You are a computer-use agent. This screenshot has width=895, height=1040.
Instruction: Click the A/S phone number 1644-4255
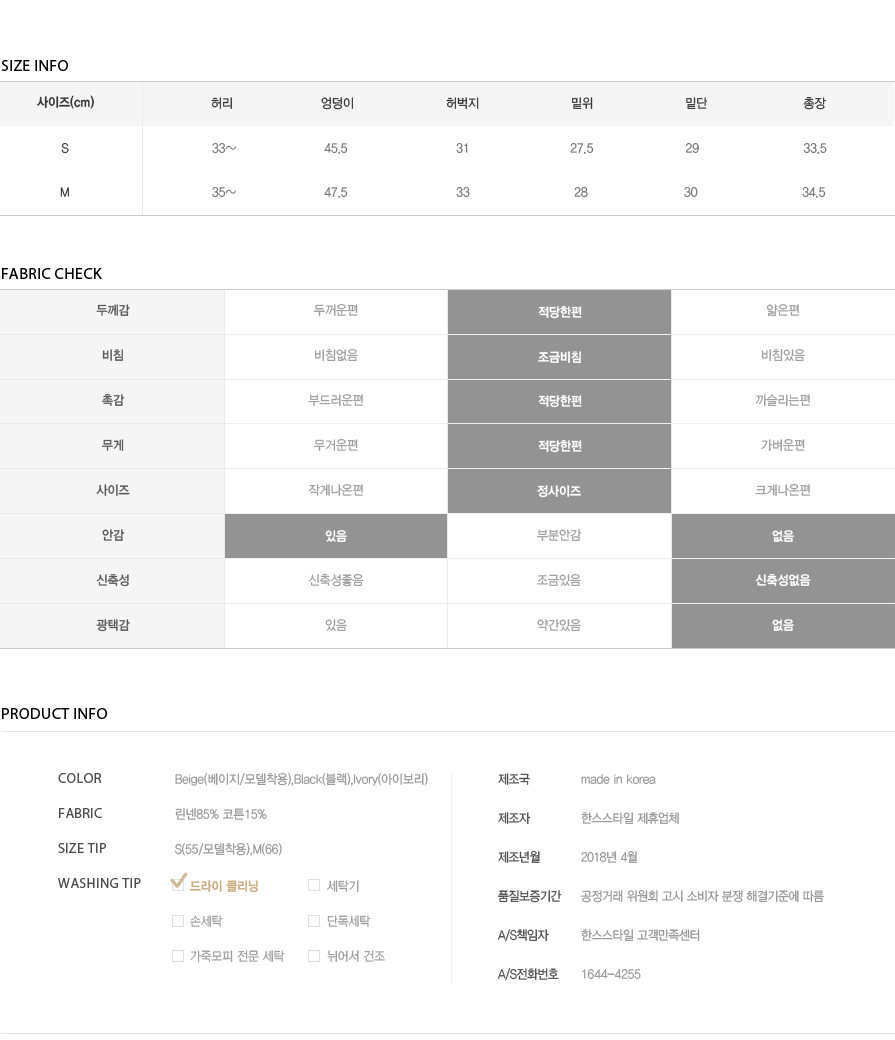click(x=610, y=974)
